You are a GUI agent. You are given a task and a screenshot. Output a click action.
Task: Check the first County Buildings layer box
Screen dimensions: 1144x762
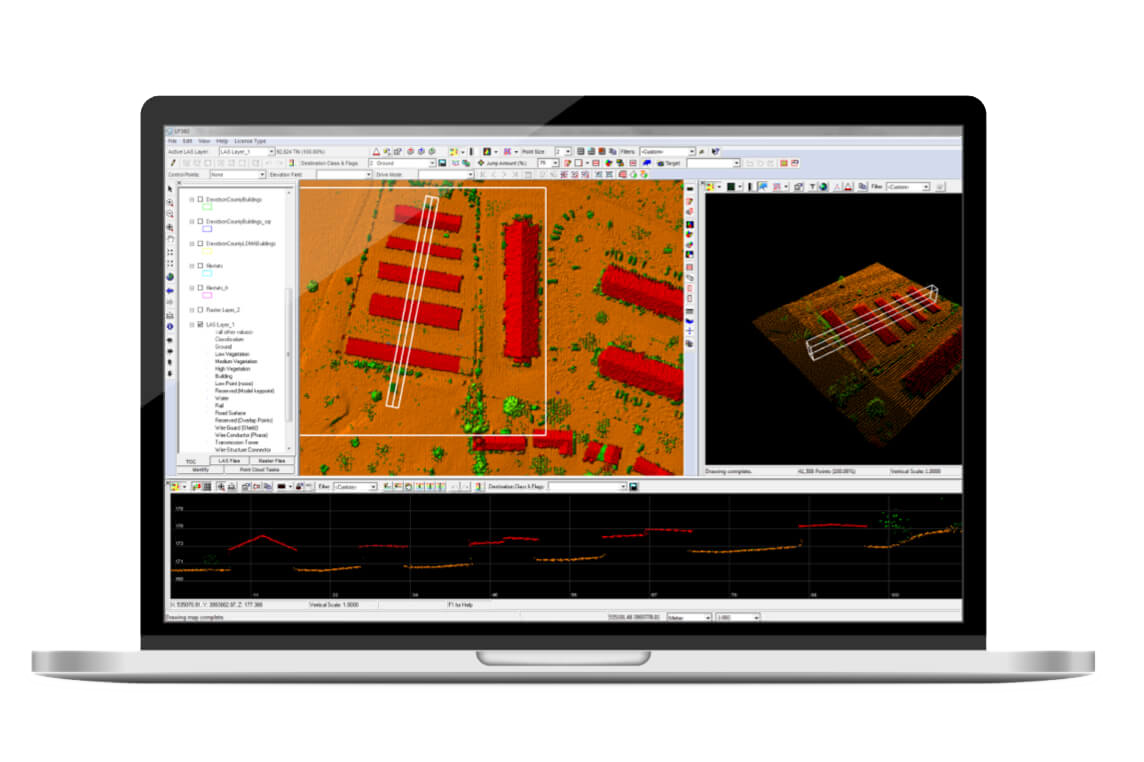pyautogui.click(x=201, y=200)
